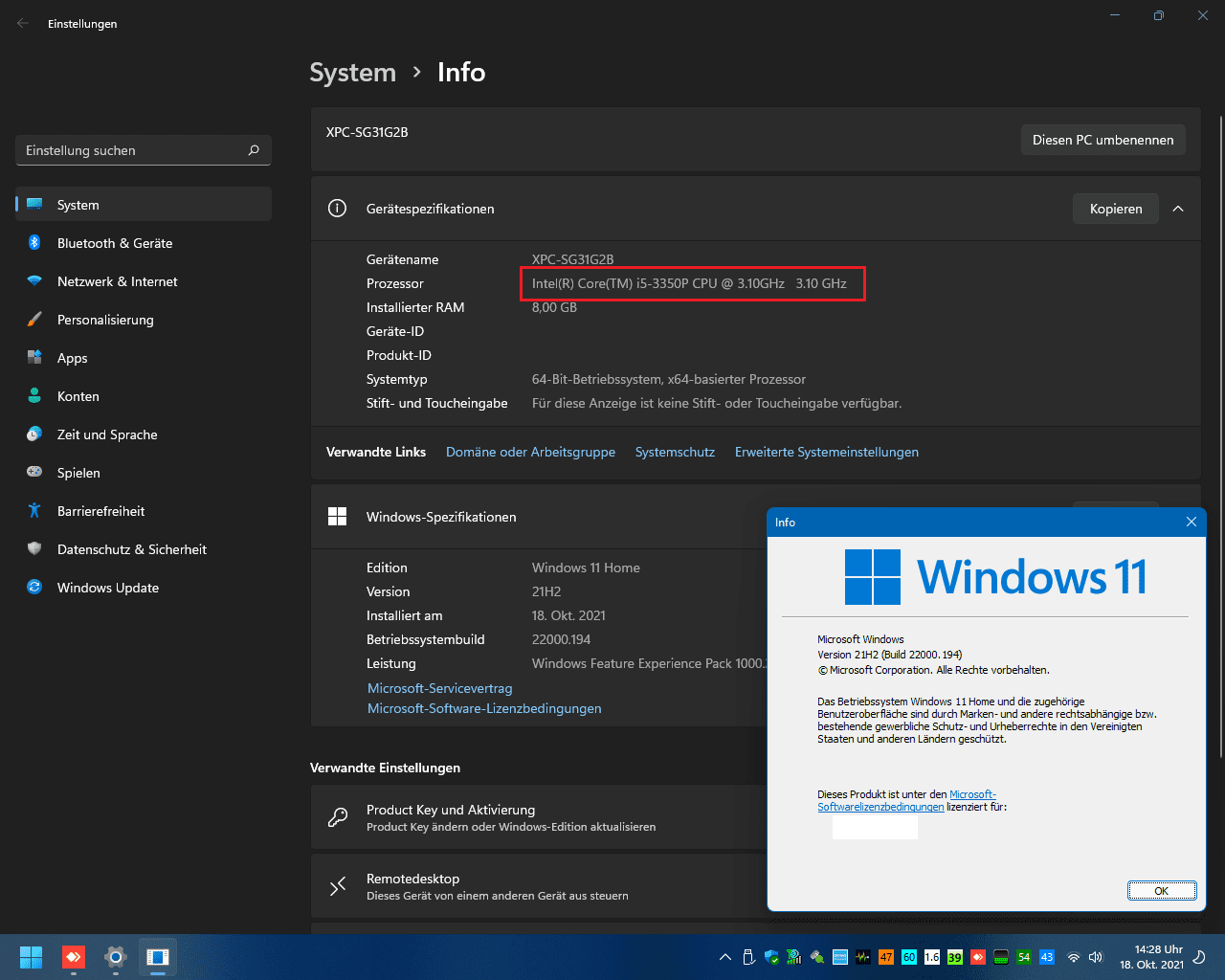Click the Settings gear icon on the taskbar
1225x980 pixels.
click(x=116, y=957)
